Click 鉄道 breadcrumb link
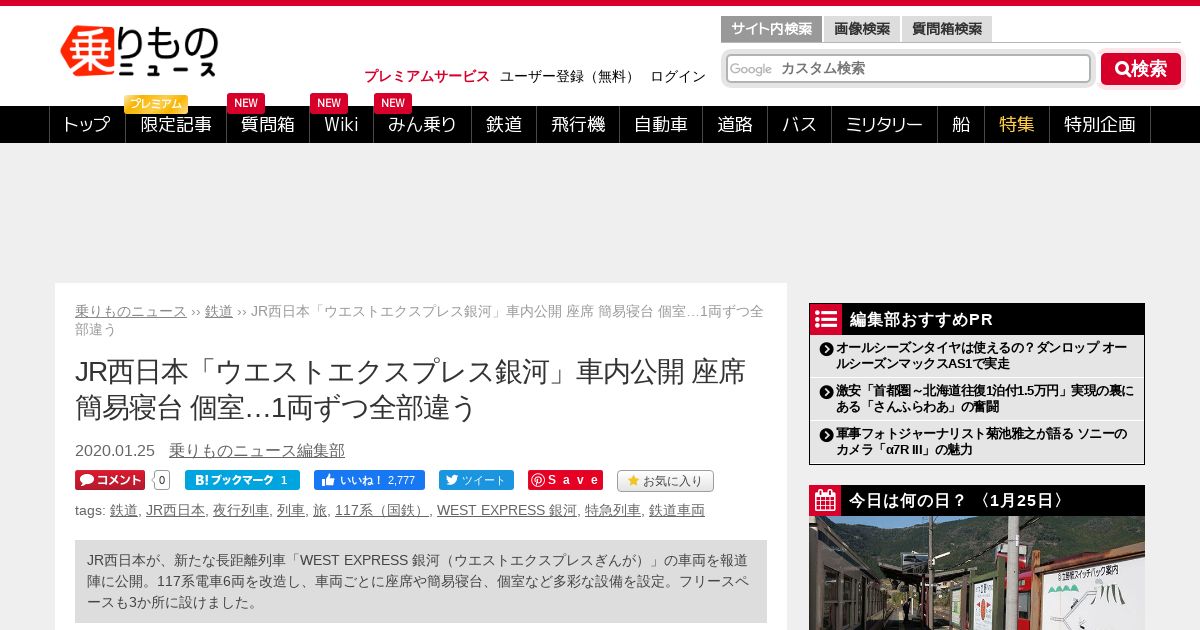The image size is (1200, 630). point(219,311)
